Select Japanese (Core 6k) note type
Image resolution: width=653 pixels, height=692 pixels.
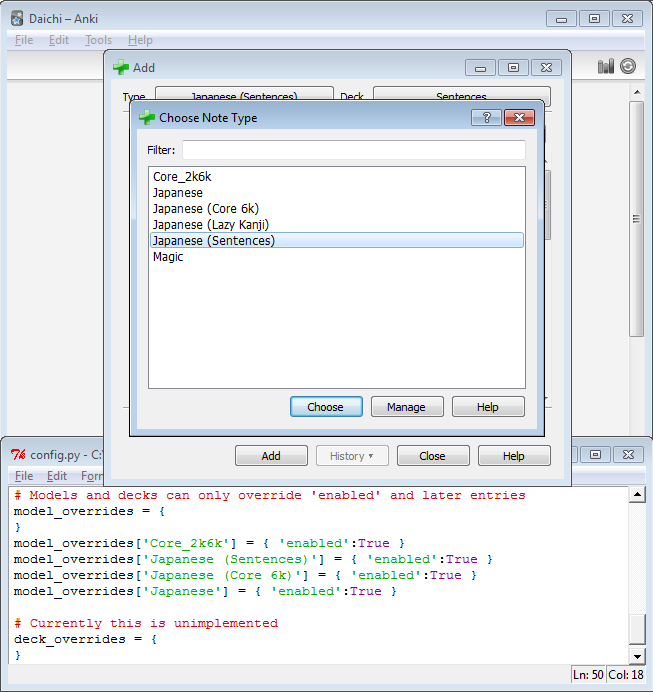point(337,209)
